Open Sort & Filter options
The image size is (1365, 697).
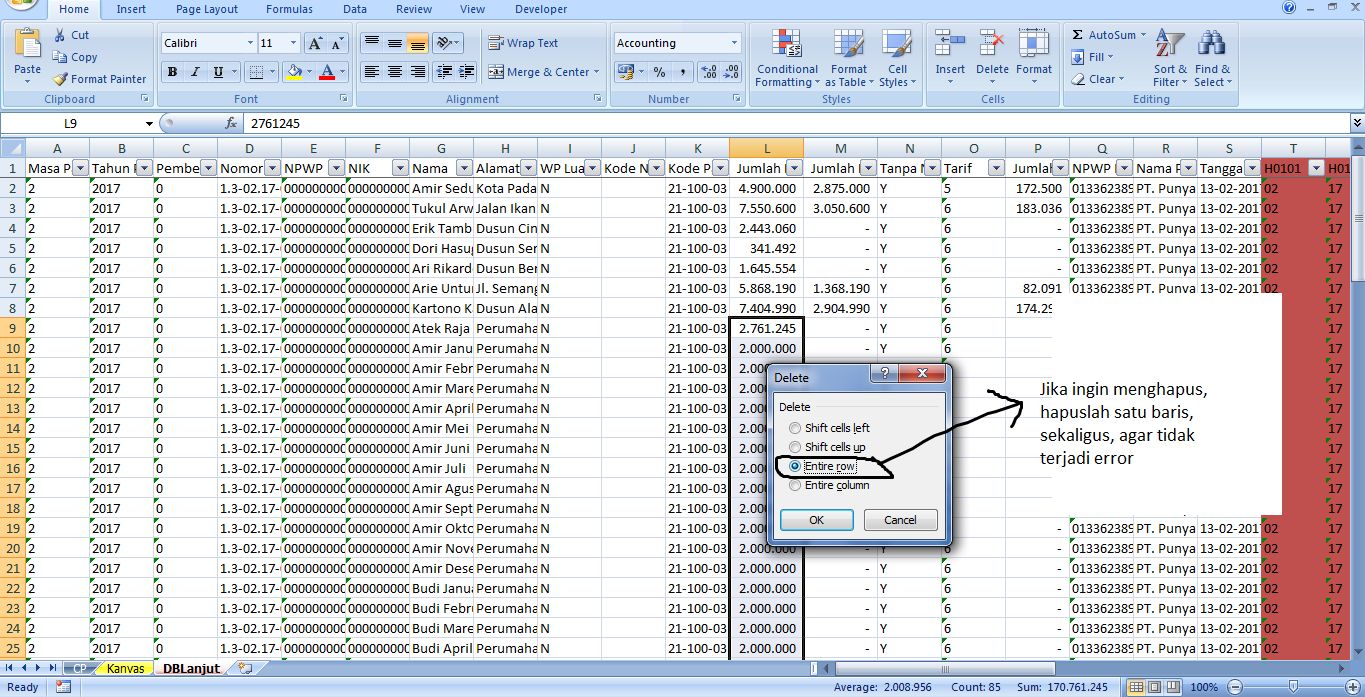(1168, 58)
